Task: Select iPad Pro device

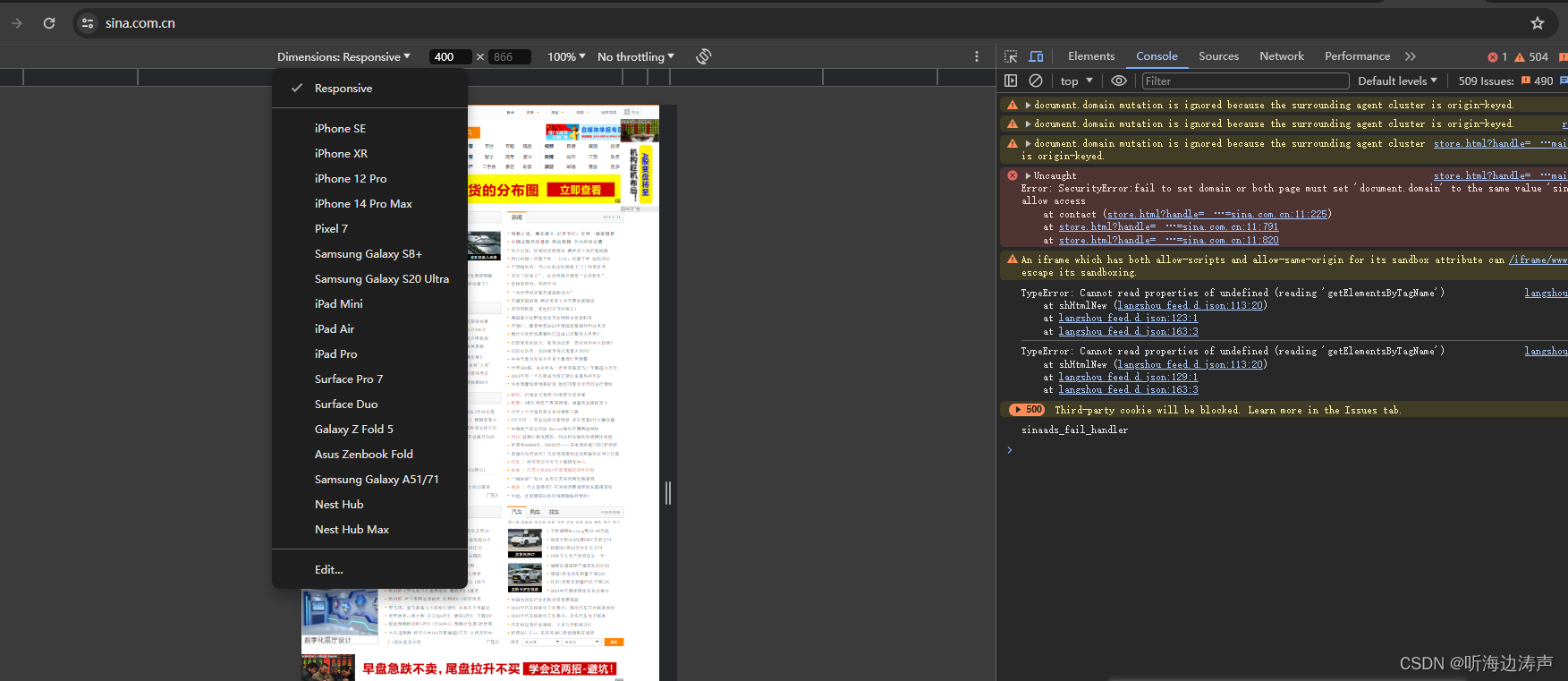Action: [369, 354]
